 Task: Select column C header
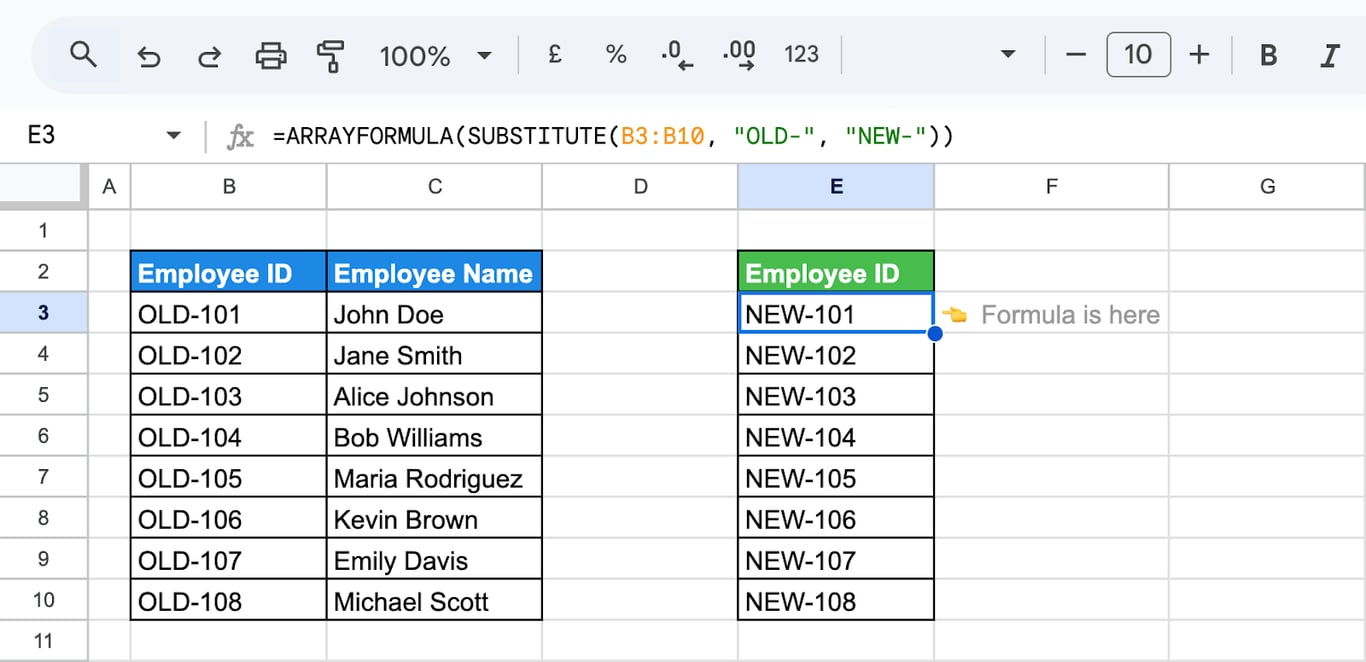[x=434, y=187]
